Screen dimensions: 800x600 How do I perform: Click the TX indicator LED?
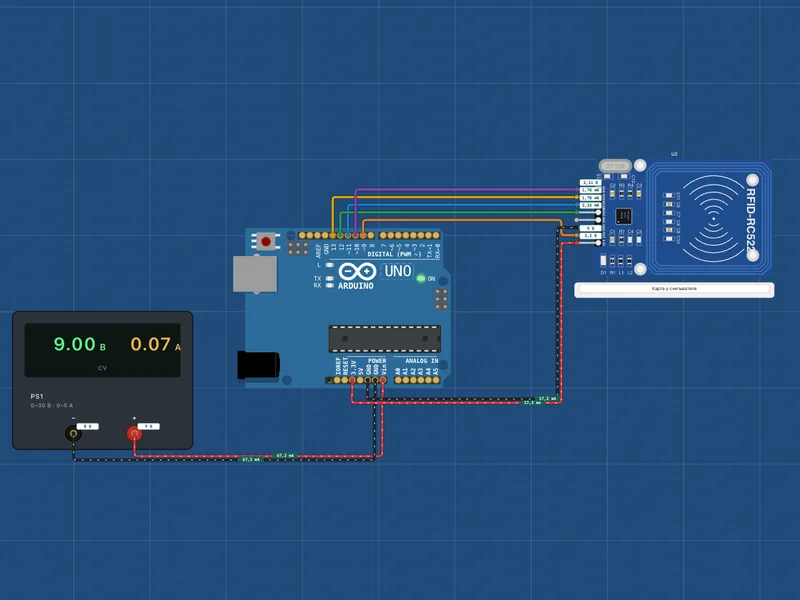coord(330,279)
